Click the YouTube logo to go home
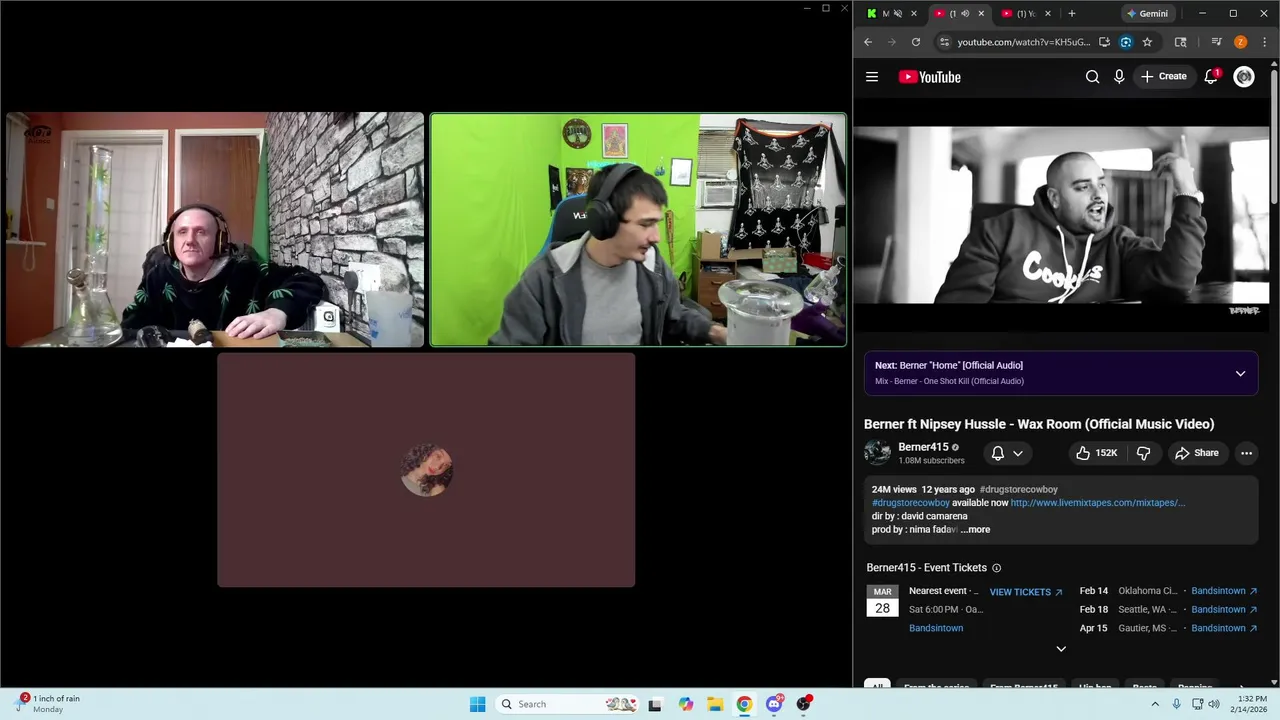1280x720 pixels. pyautogui.click(x=929, y=77)
